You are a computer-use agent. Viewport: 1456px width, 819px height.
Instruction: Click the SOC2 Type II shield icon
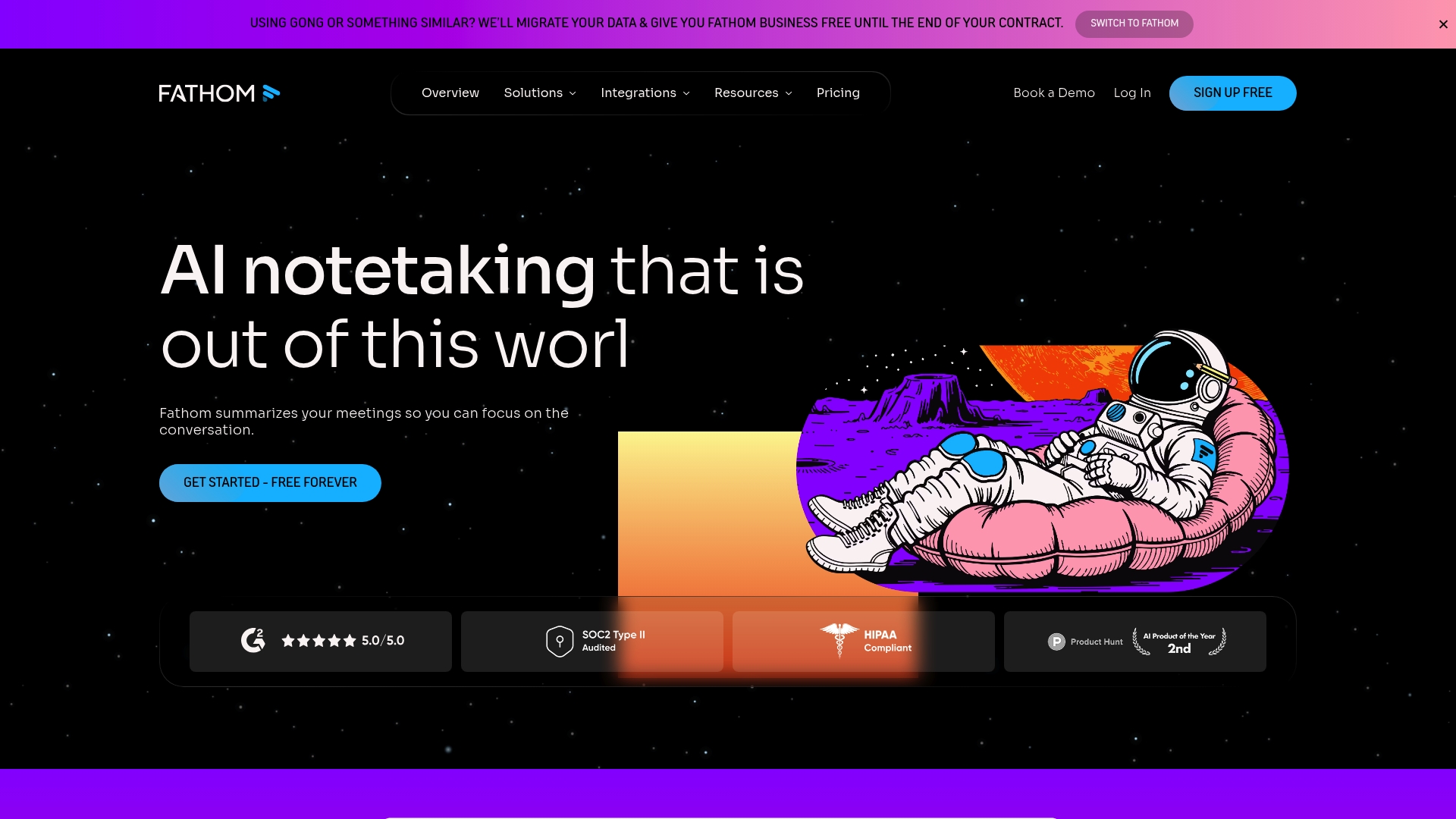[x=560, y=641]
